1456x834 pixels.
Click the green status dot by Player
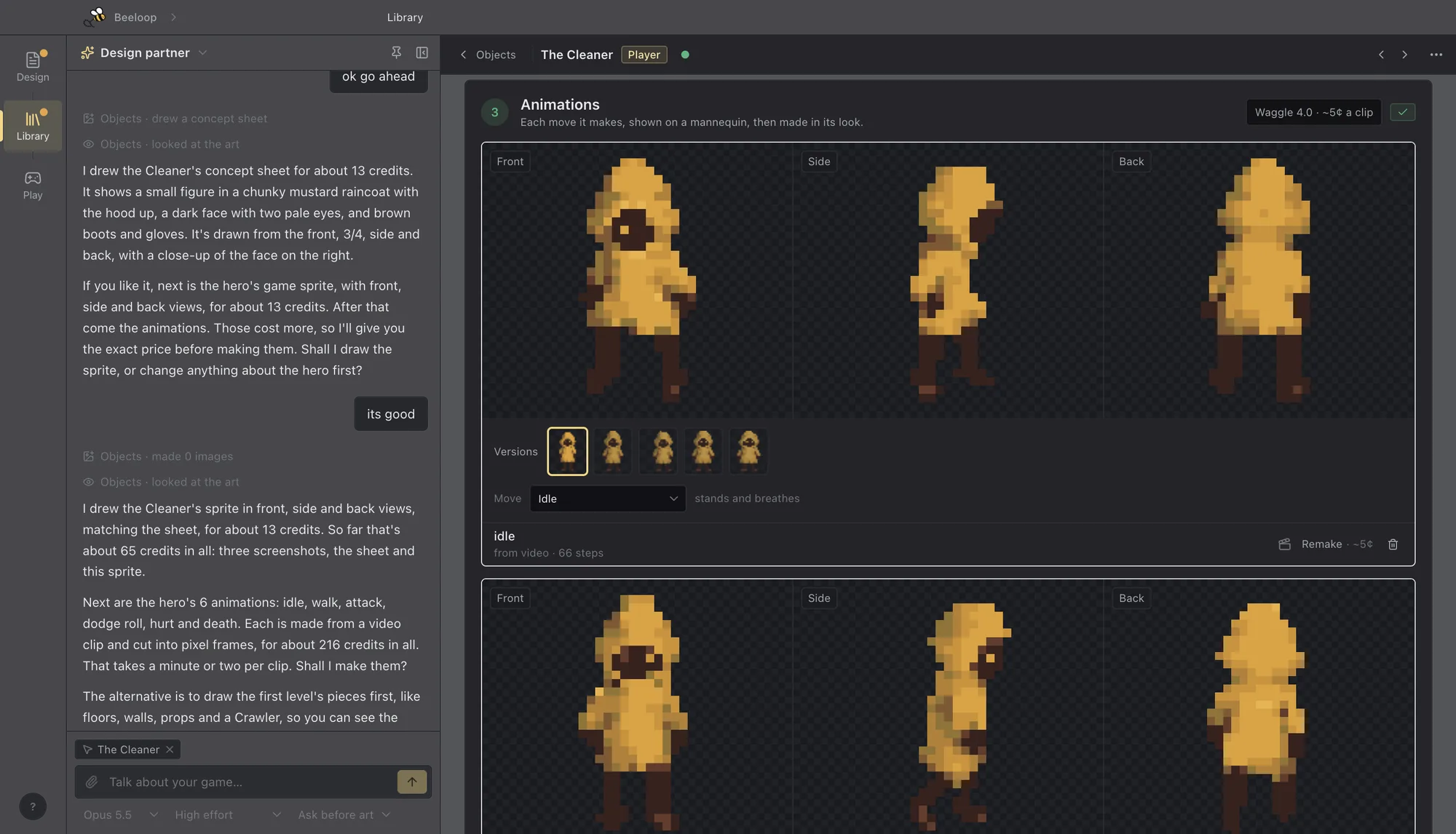685,55
